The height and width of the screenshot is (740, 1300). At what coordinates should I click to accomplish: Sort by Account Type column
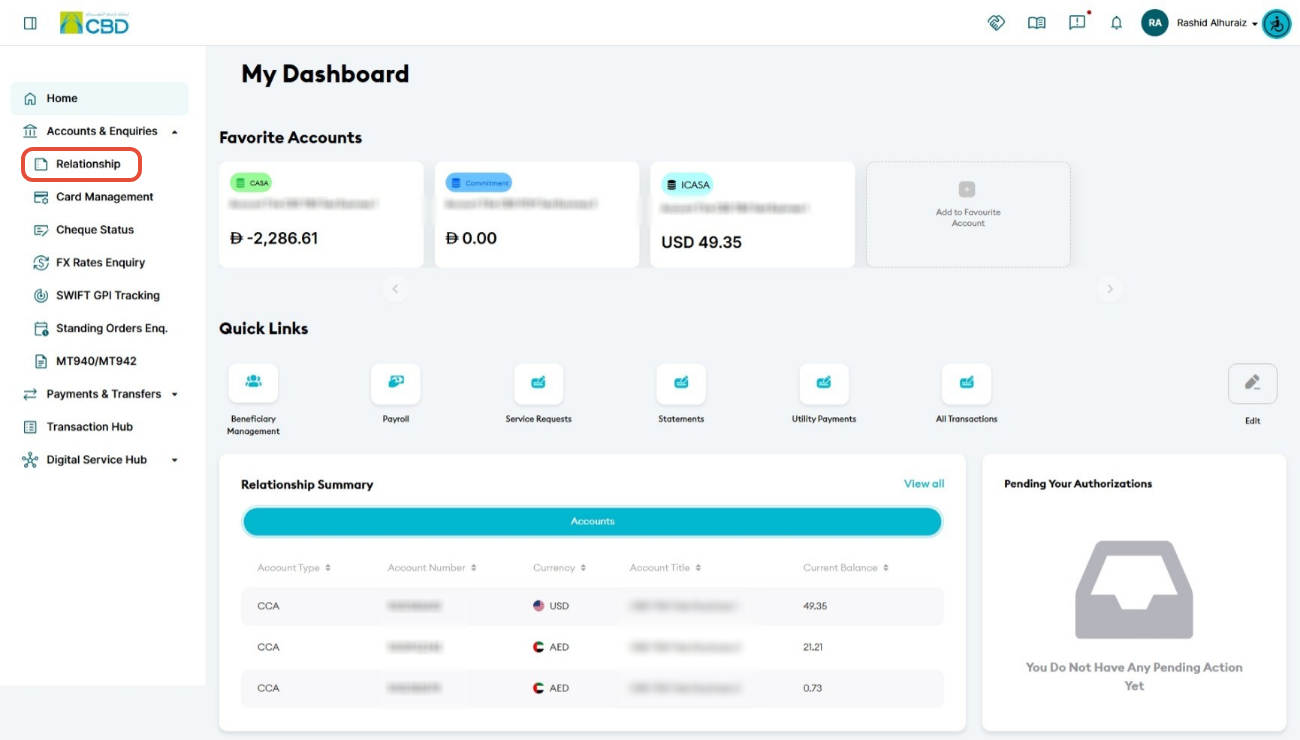click(x=294, y=568)
